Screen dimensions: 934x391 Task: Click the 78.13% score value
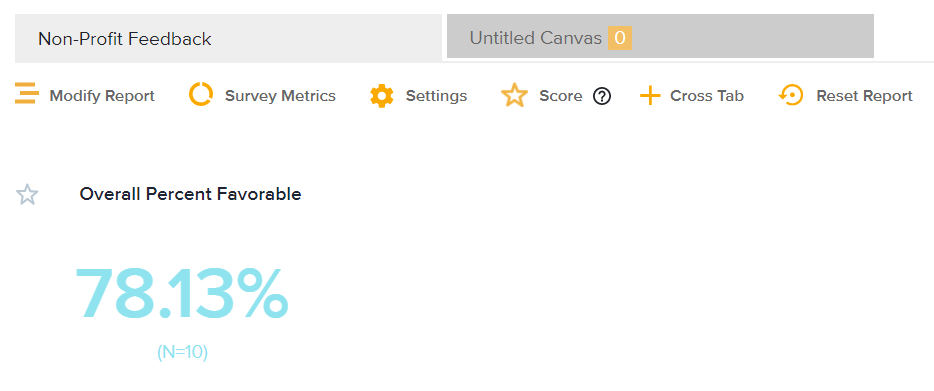coord(182,294)
